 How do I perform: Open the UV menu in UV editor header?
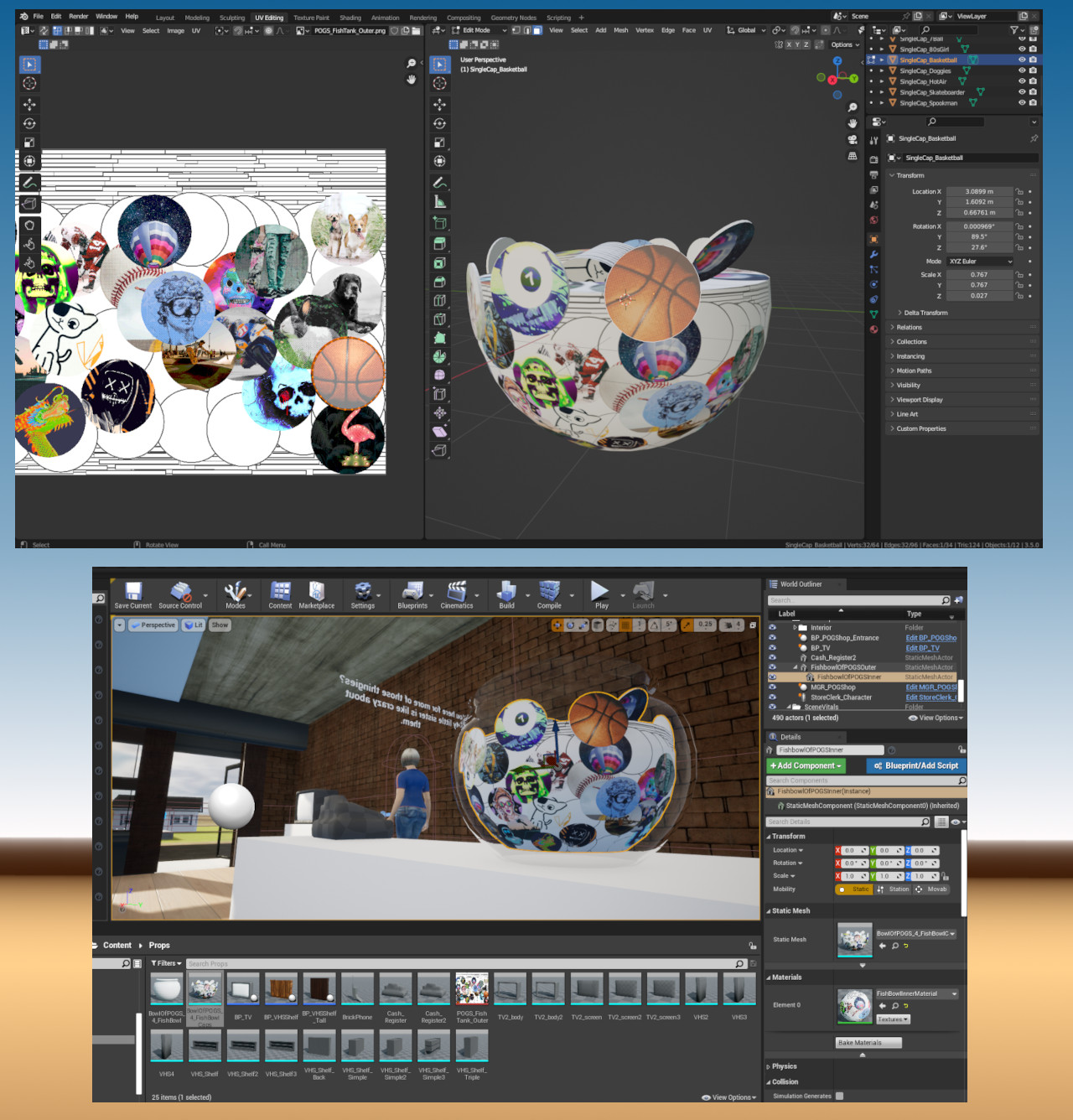tap(196, 31)
